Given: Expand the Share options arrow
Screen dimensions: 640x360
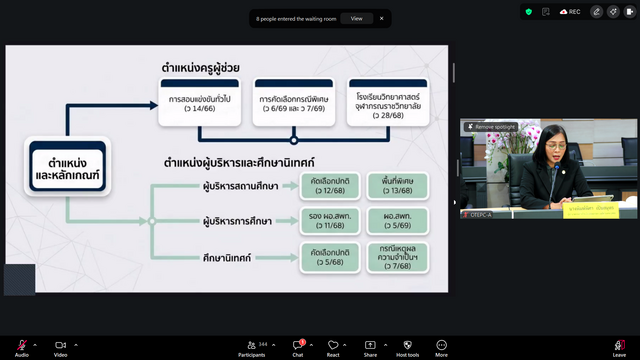Looking at the screenshot, I should pyautogui.click(x=385, y=345).
